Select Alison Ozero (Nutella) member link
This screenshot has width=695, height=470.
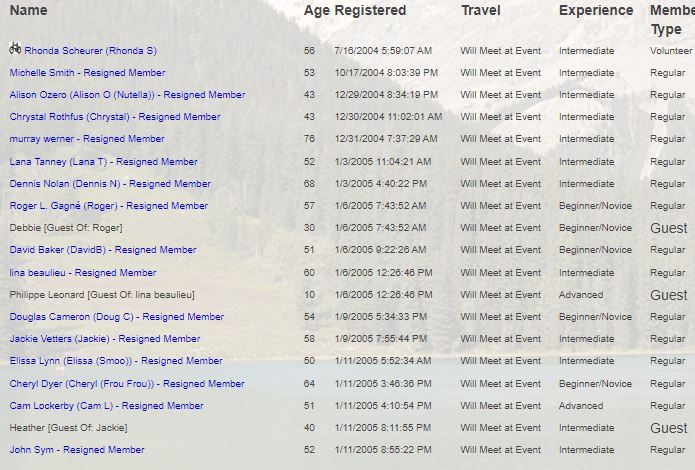tap(127, 95)
